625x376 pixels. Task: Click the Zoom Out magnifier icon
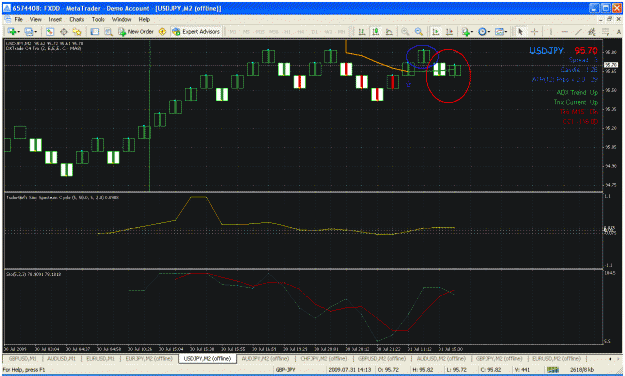(419, 31)
